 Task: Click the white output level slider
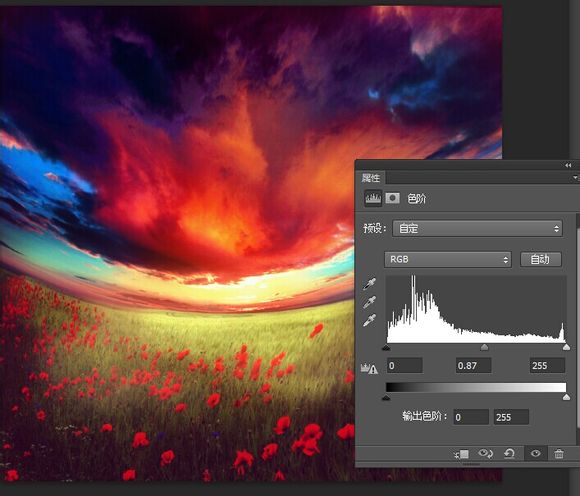(x=566, y=397)
